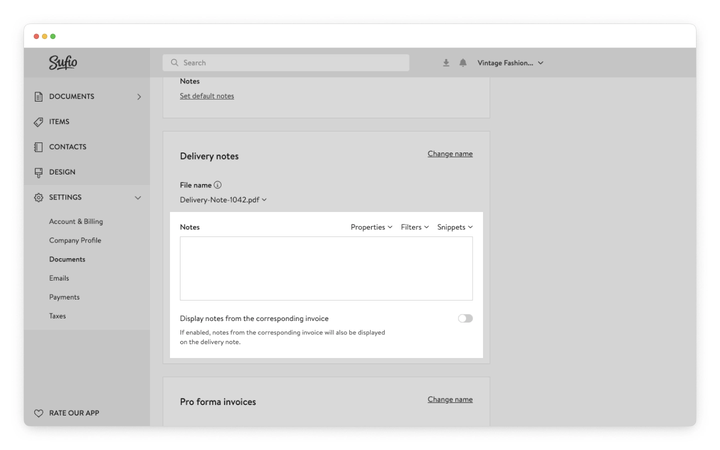Click the Documents page icon in sidebar

coord(39,96)
